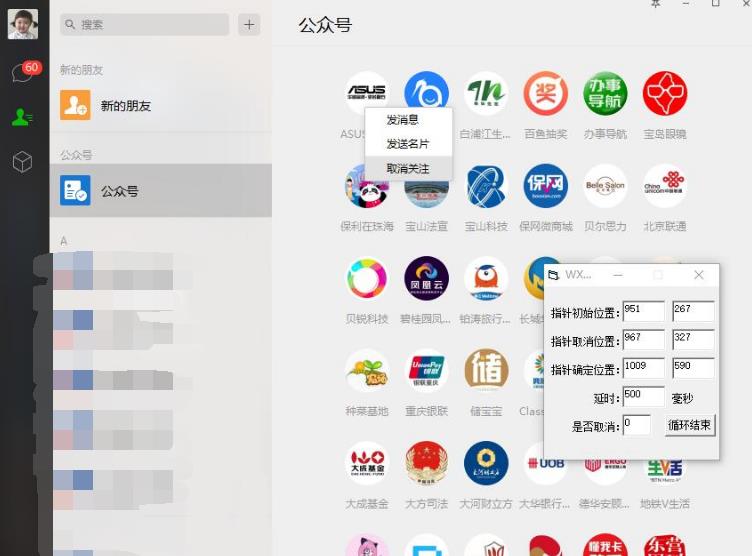Minimize the WX tool window
The height and width of the screenshot is (556, 752).
[618, 275]
